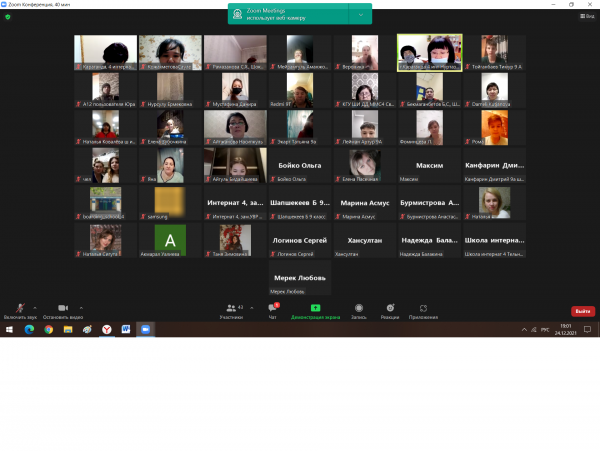Image resolution: width=600 pixels, height=451 pixels.
Task: Expand the Zoom Meetings notification chevron
Action: [x=360, y=15]
